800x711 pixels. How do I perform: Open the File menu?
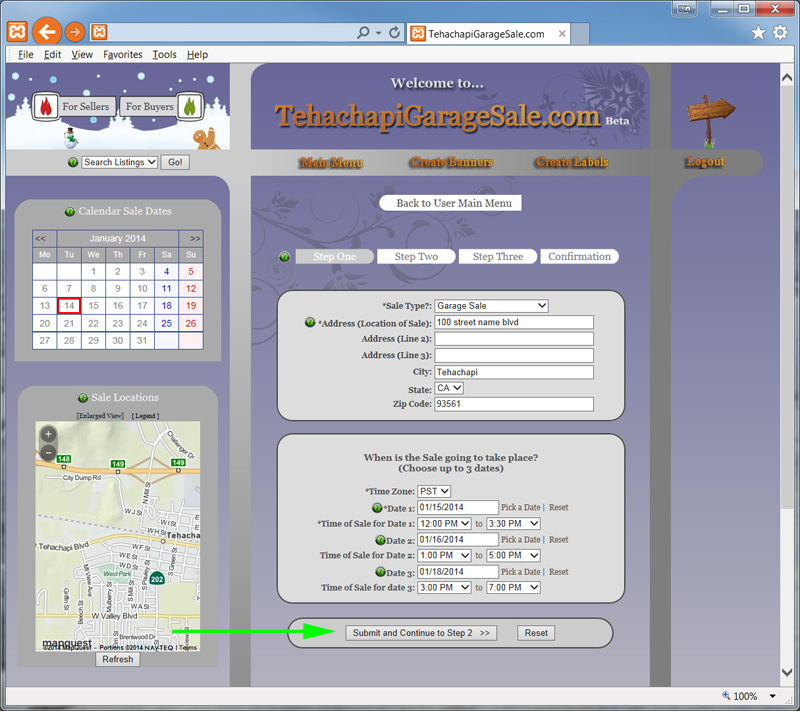click(26, 55)
